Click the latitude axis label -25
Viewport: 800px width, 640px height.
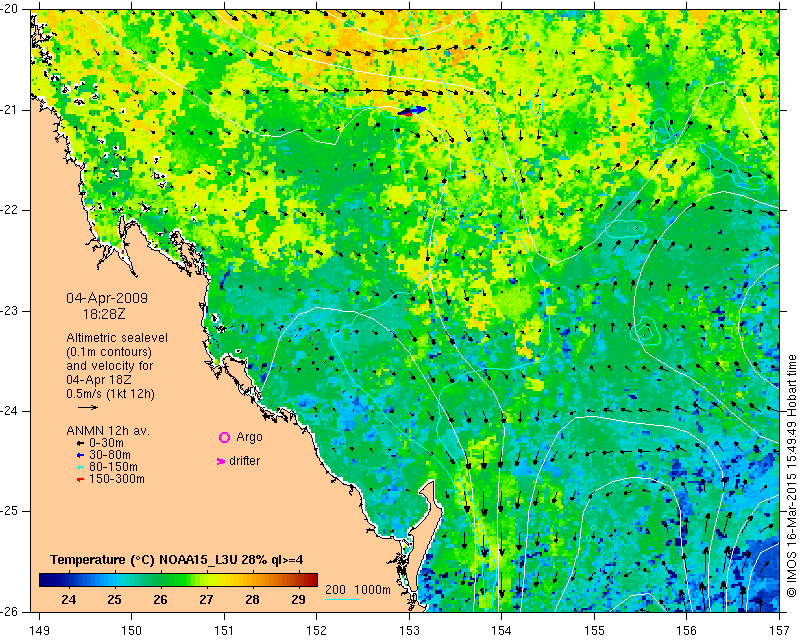click(9, 511)
